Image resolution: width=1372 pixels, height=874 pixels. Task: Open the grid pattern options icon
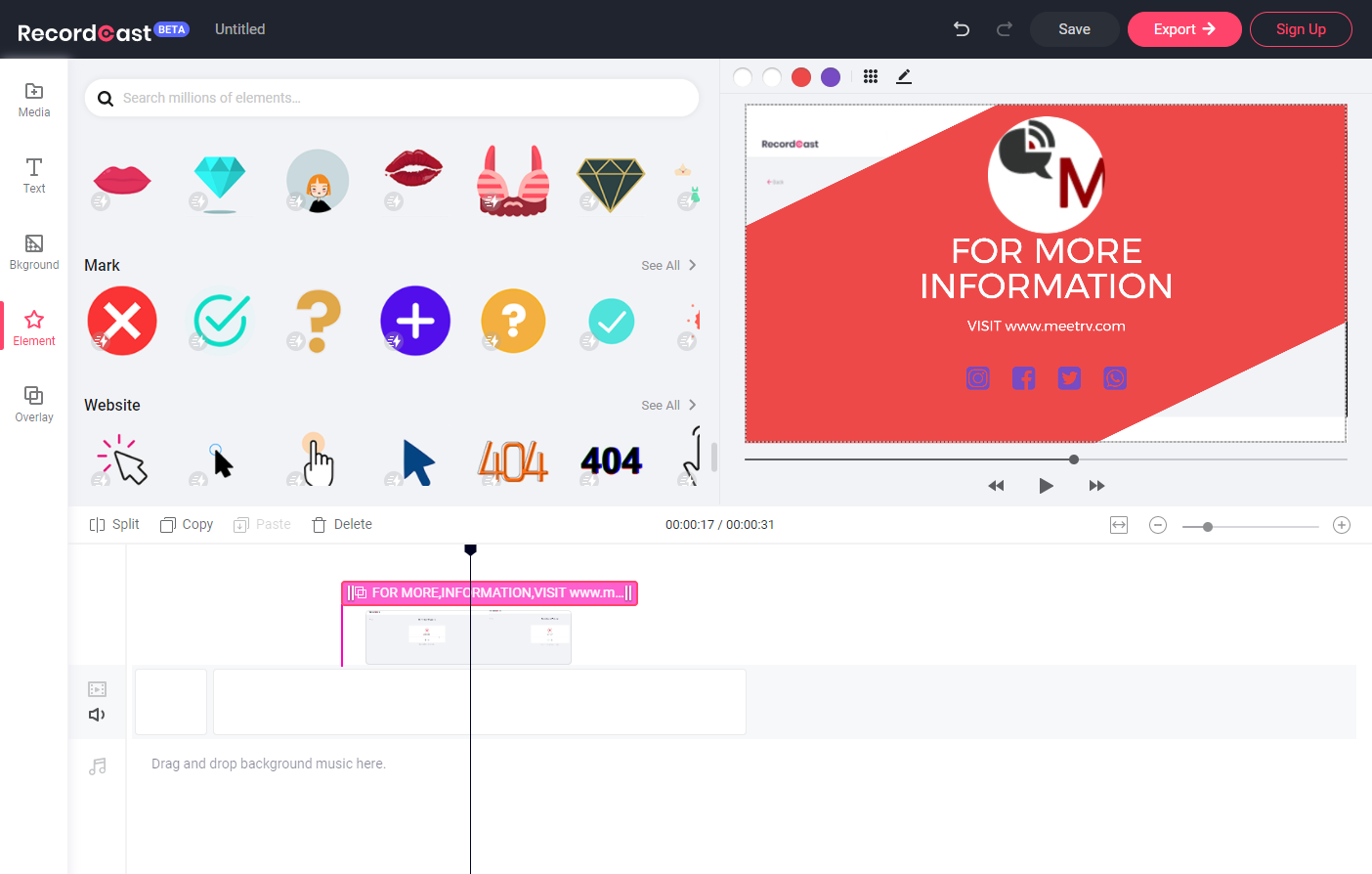(x=871, y=76)
